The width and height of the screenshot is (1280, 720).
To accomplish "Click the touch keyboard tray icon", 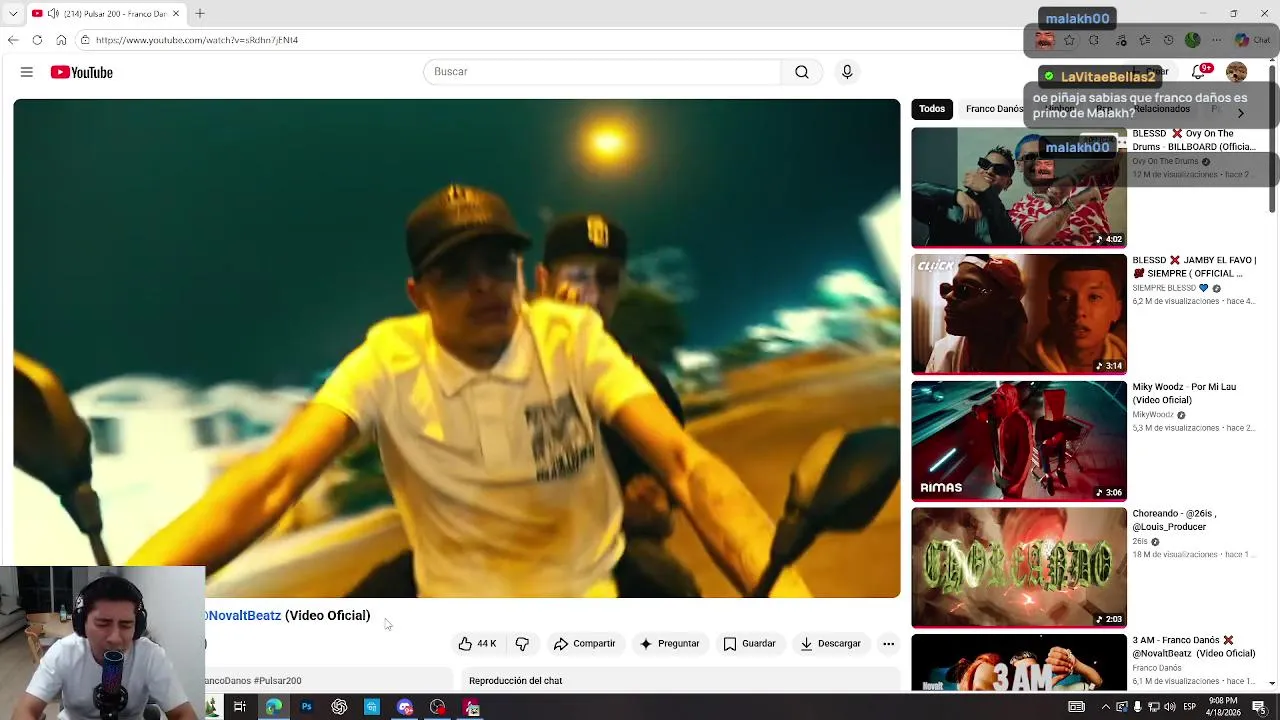I will 1076,707.
